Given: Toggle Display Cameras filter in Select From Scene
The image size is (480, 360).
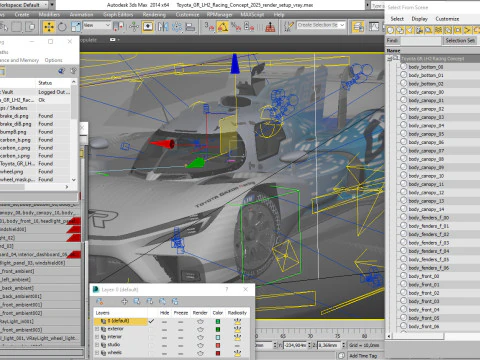Looking at the screenshot, I should [x=419, y=31].
